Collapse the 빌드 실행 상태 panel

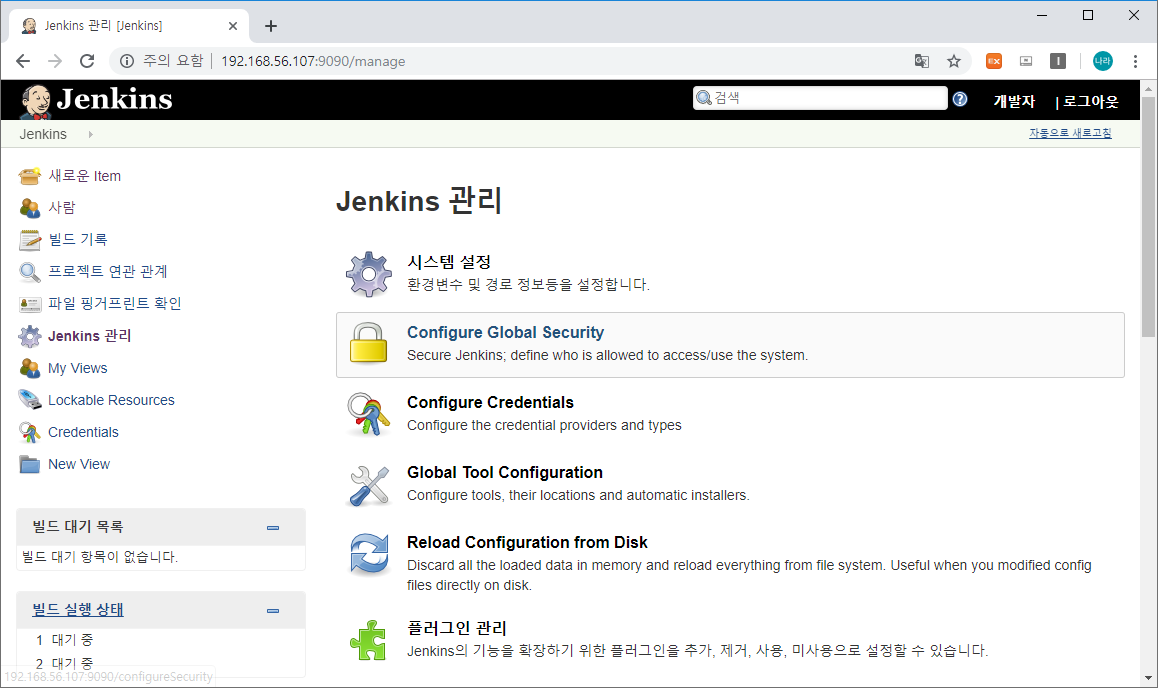click(273, 610)
